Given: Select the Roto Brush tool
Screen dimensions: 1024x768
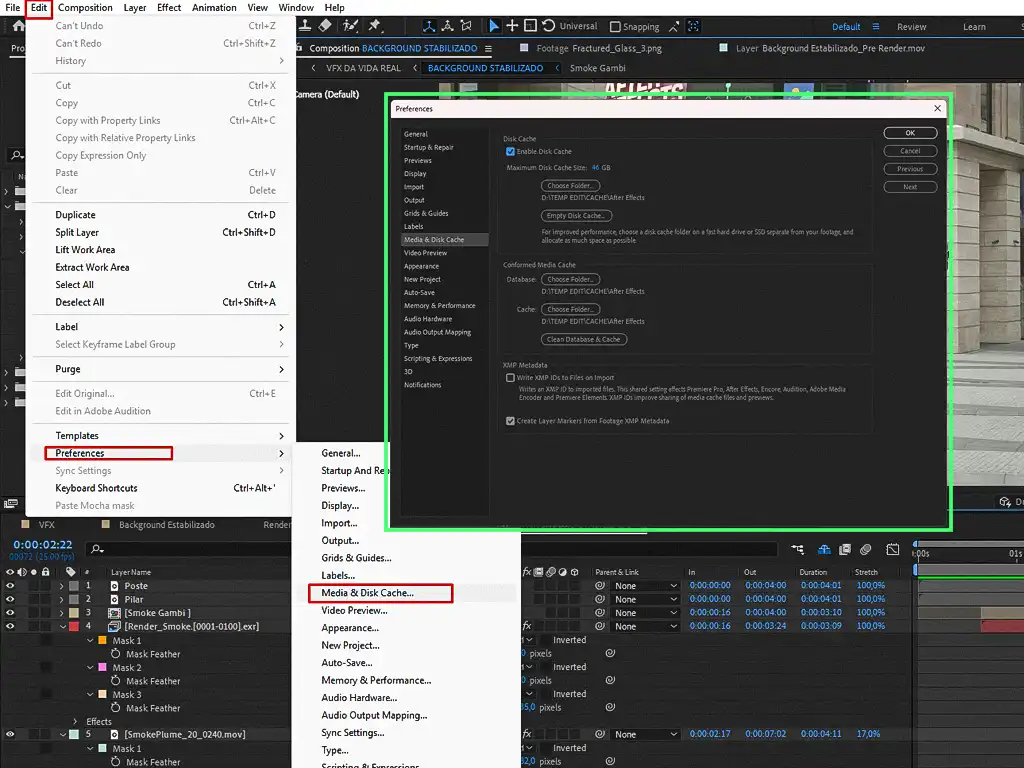Looking at the screenshot, I should (x=351, y=25).
